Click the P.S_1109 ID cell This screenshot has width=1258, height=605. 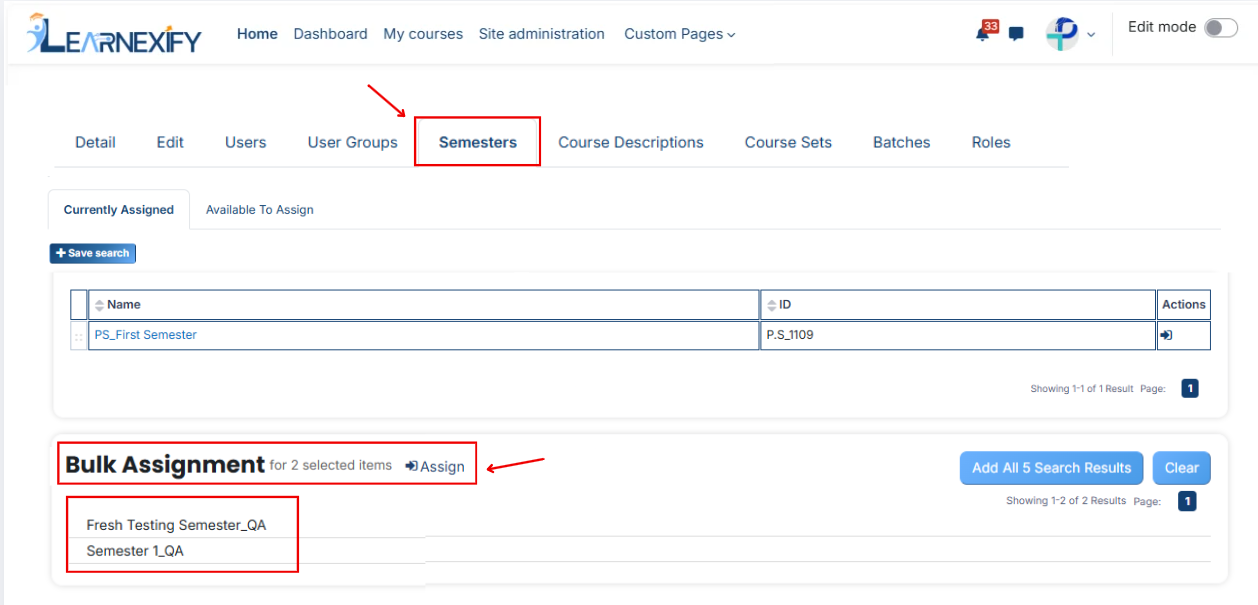[958, 335]
